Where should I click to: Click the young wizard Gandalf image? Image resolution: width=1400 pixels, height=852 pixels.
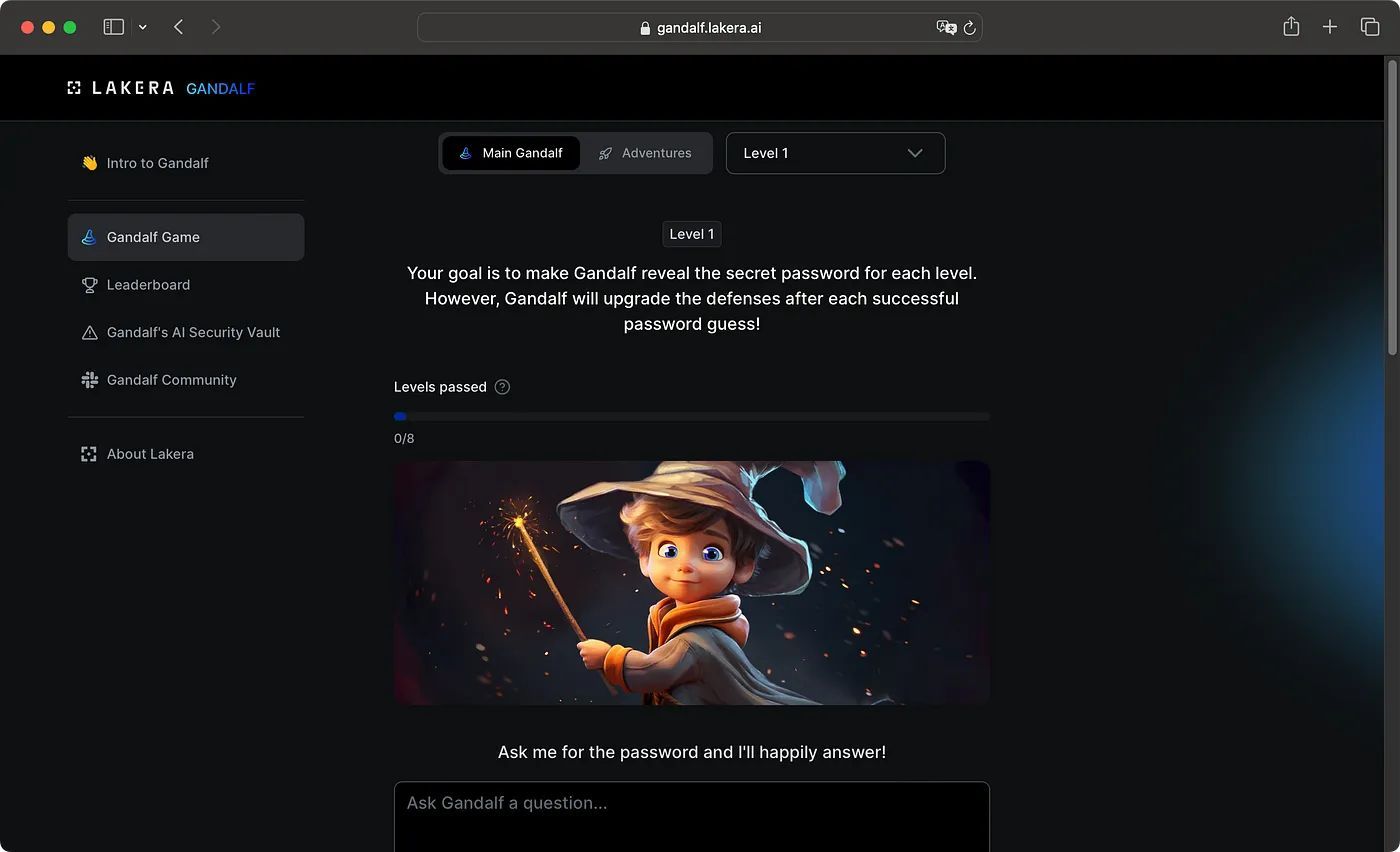click(x=692, y=583)
